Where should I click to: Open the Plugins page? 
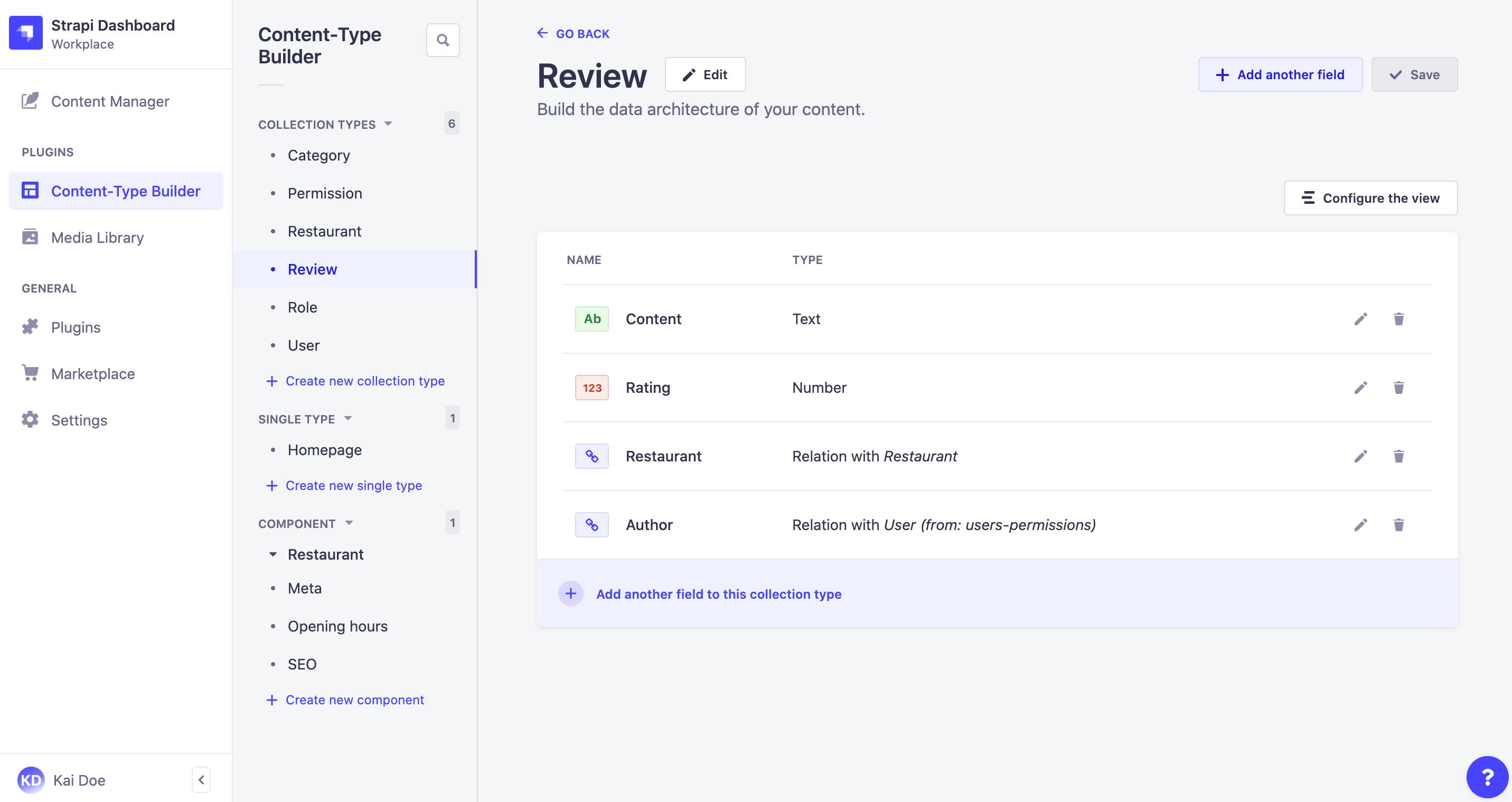coord(75,327)
